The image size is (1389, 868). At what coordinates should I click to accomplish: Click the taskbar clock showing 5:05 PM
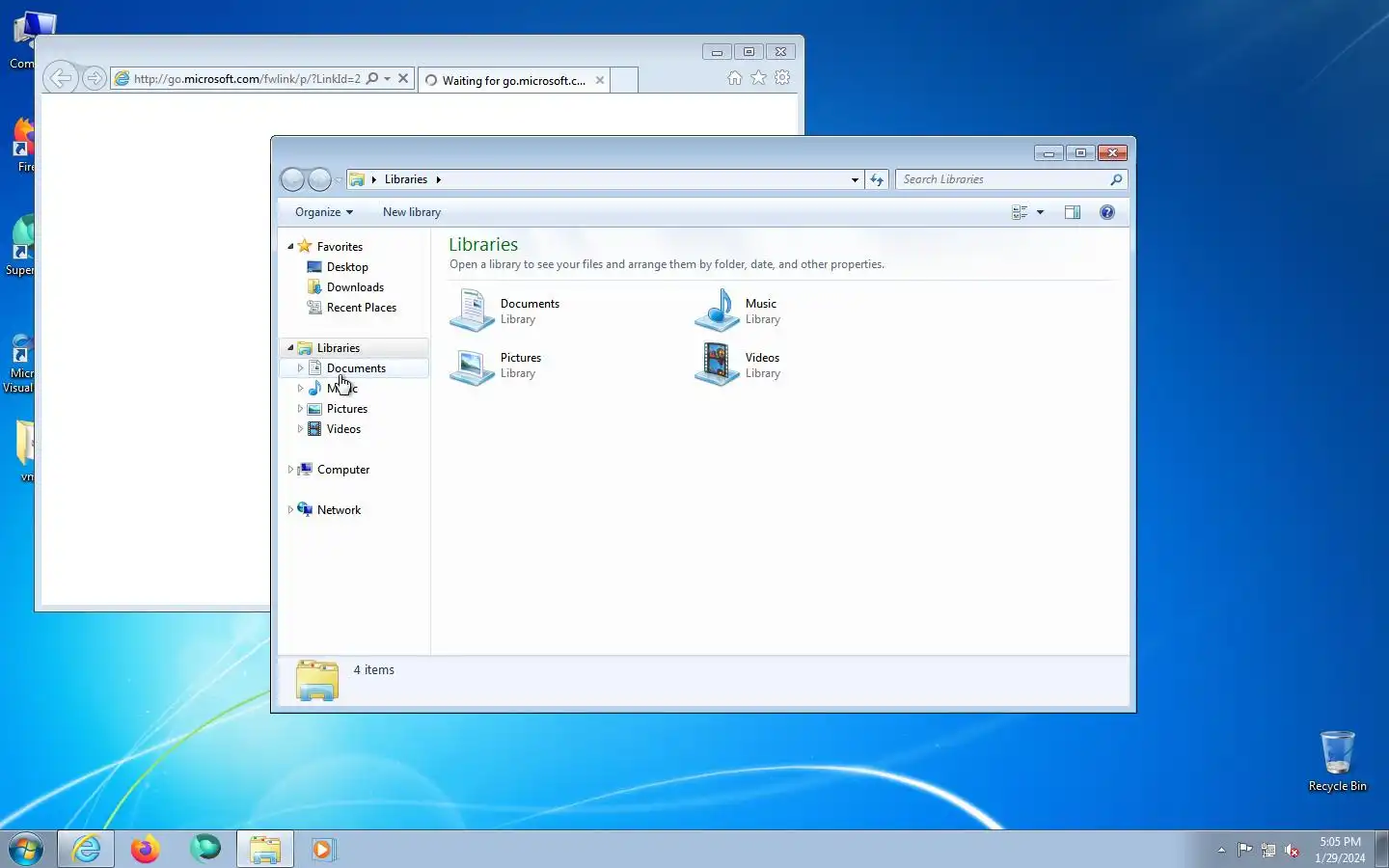tap(1340, 850)
